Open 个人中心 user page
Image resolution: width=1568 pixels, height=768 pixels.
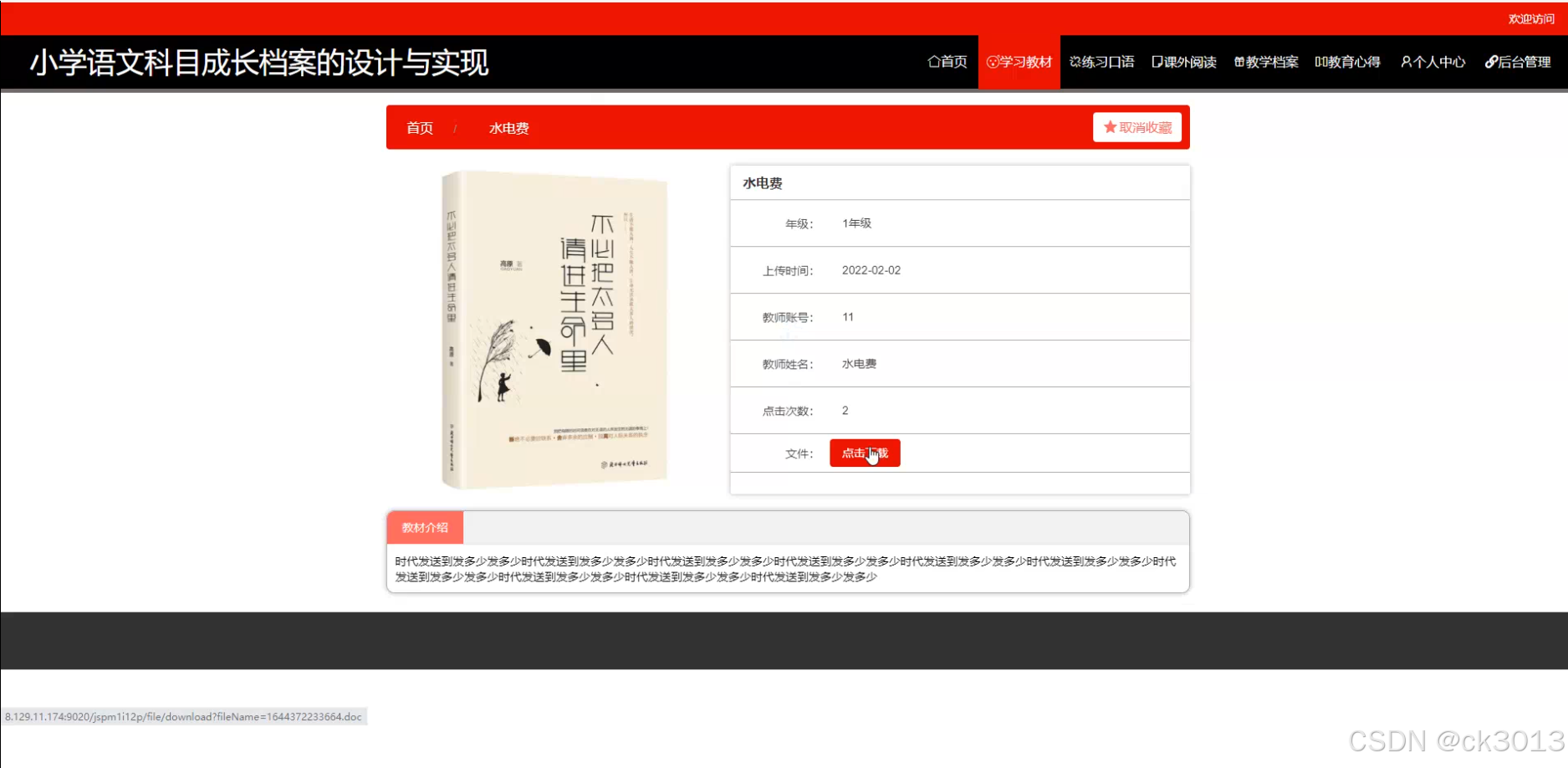point(1433,62)
